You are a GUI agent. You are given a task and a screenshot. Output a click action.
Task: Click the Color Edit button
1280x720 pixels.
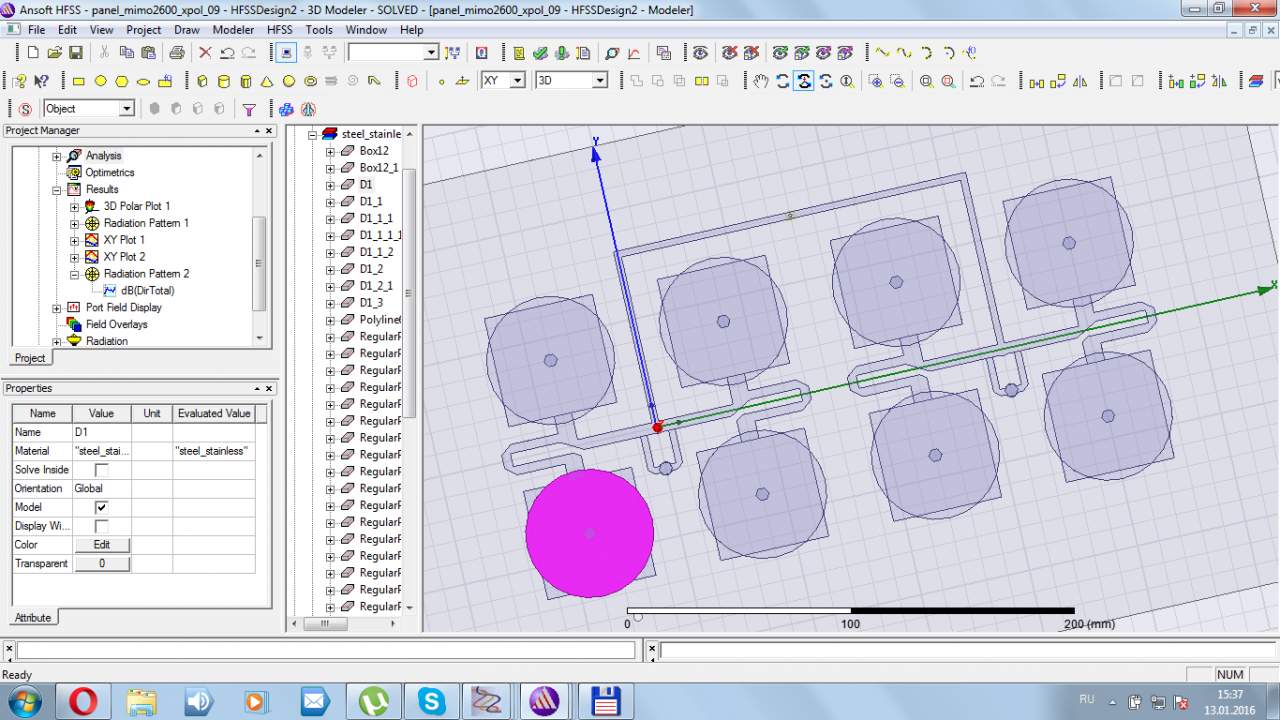[102, 545]
